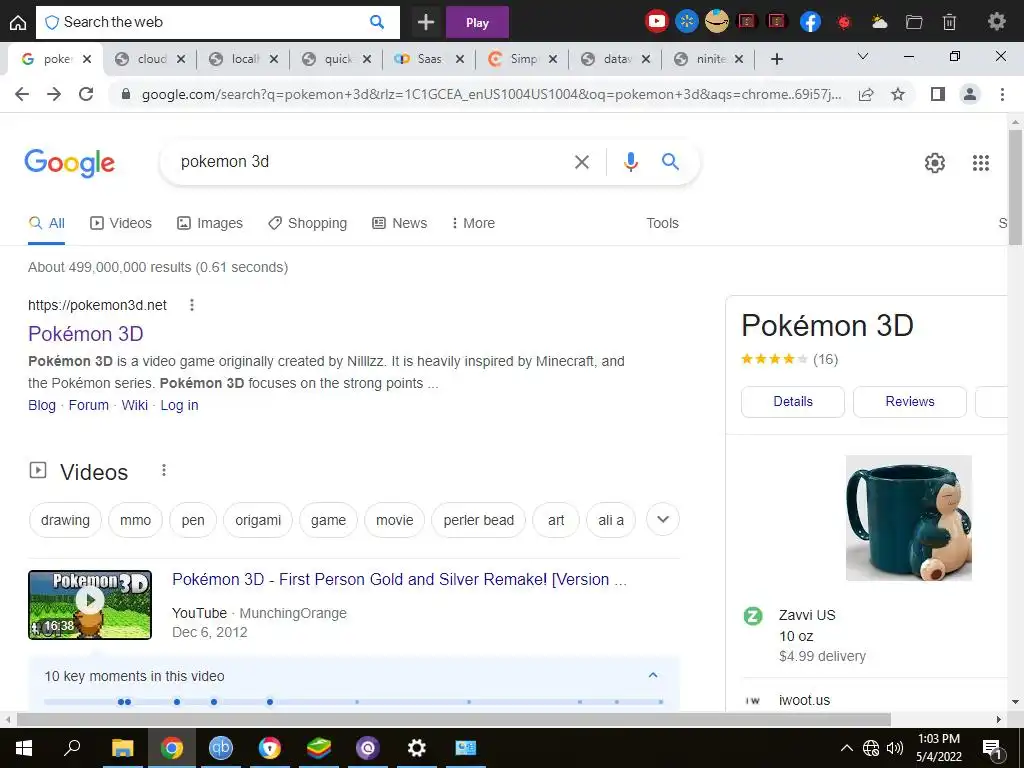Switch to the 'Saas' browser tab
Viewport: 1024px width, 768px height.
point(429,59)
